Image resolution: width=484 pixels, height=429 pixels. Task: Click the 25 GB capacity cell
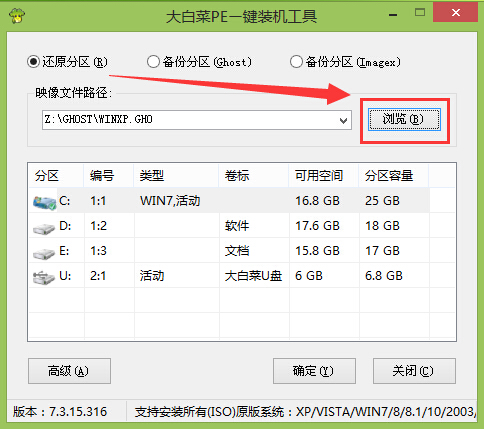pos(382,201)
